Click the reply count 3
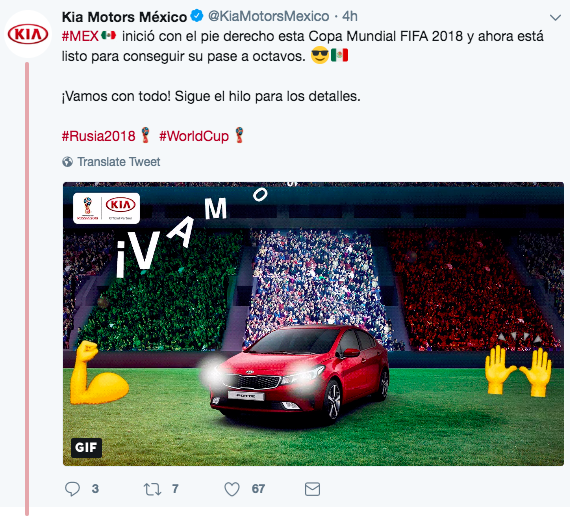The height and width of the screenshot is (516, 570). (95, 489)
